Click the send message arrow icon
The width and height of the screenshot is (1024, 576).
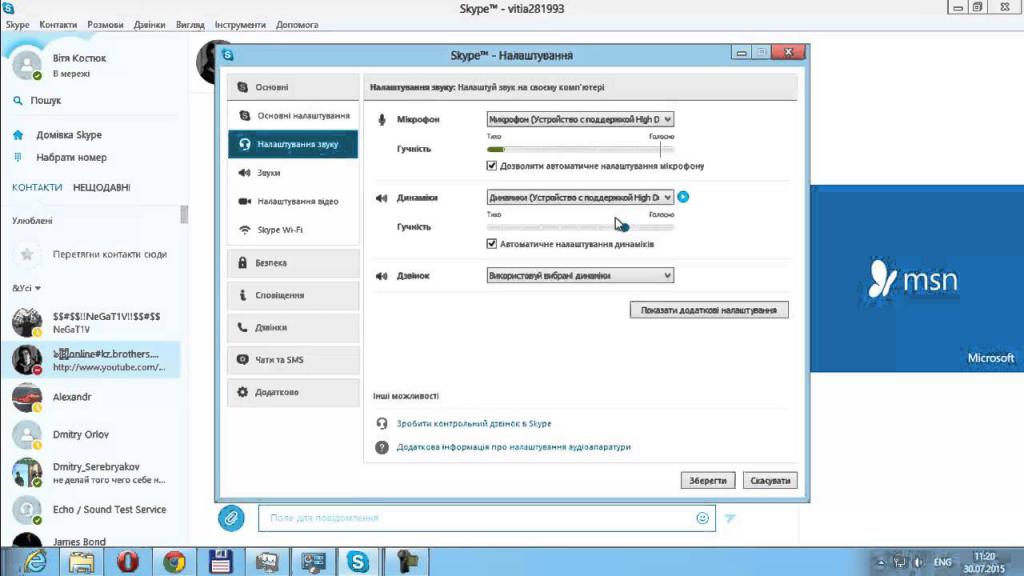[730, 519]
